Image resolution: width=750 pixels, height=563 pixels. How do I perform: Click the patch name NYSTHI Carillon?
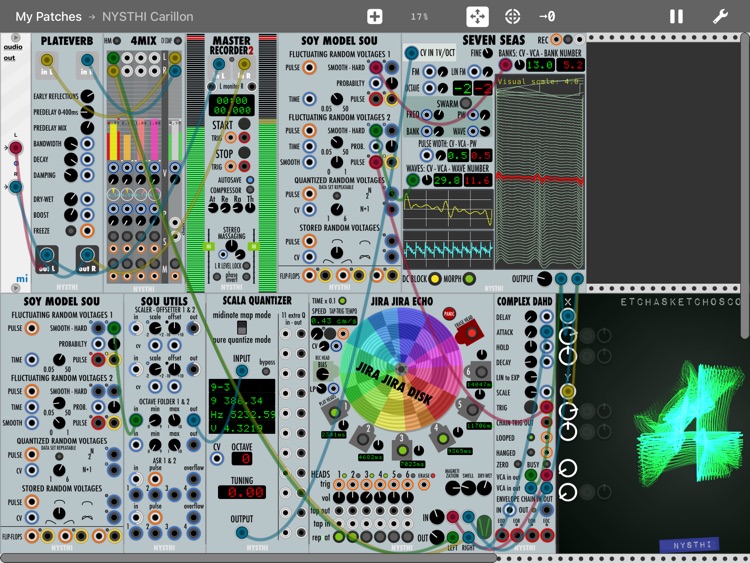point(147,17)
